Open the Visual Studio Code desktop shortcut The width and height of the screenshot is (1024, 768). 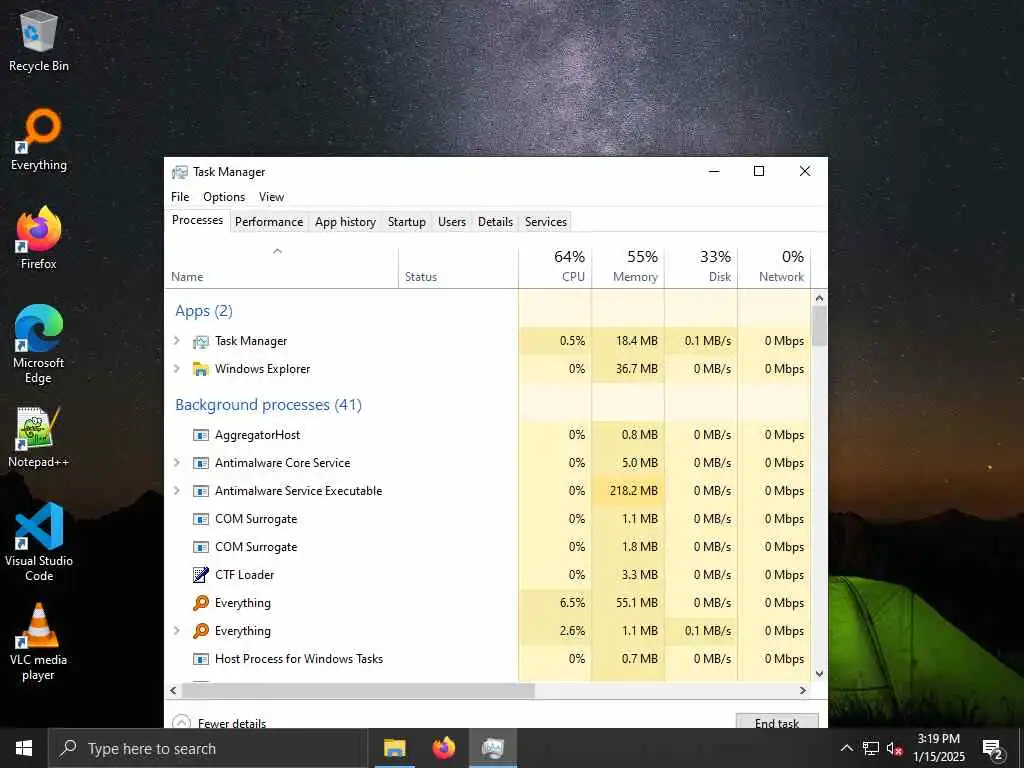(39, 541)
